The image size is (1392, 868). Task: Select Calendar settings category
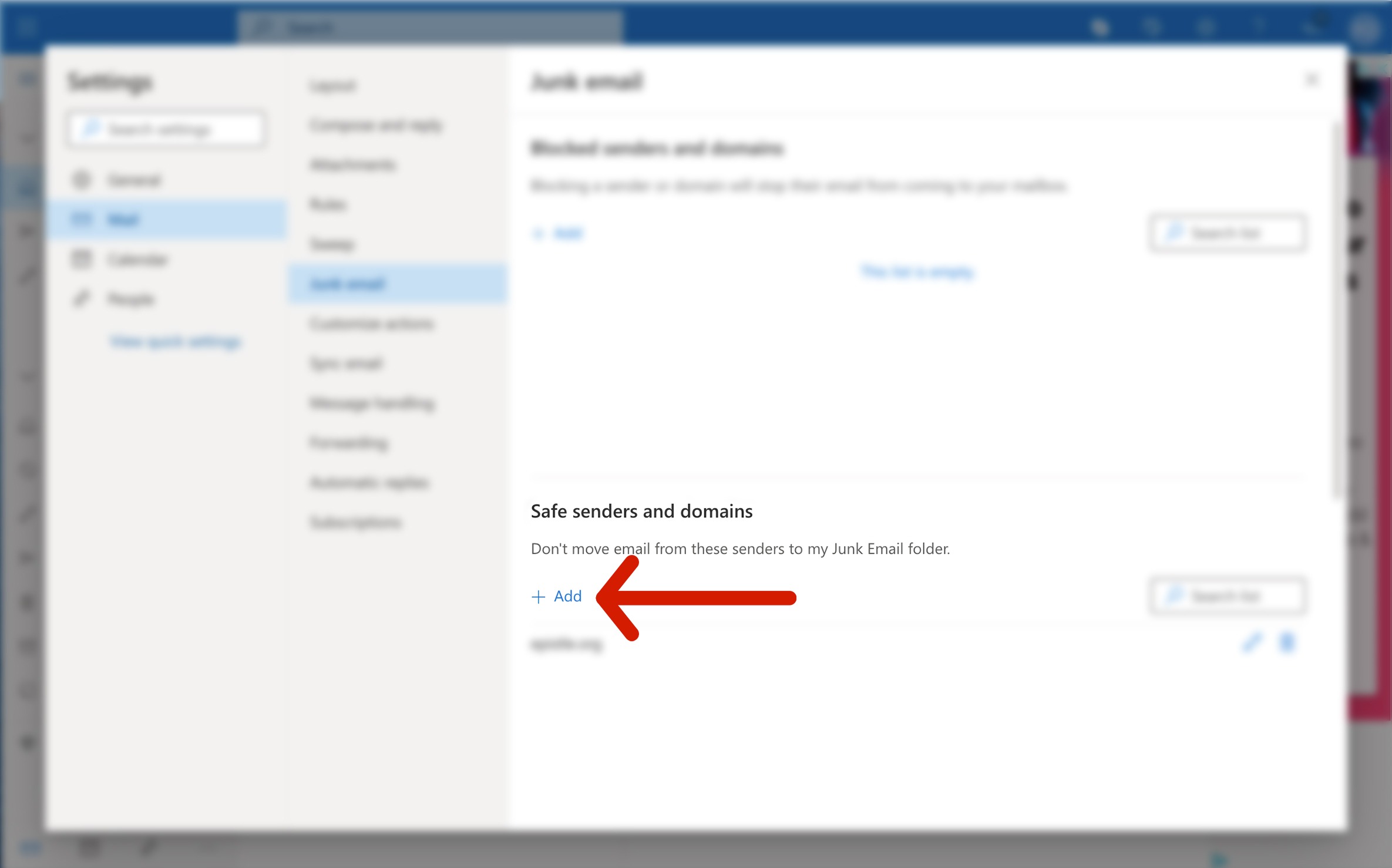[x=137, y=260]
